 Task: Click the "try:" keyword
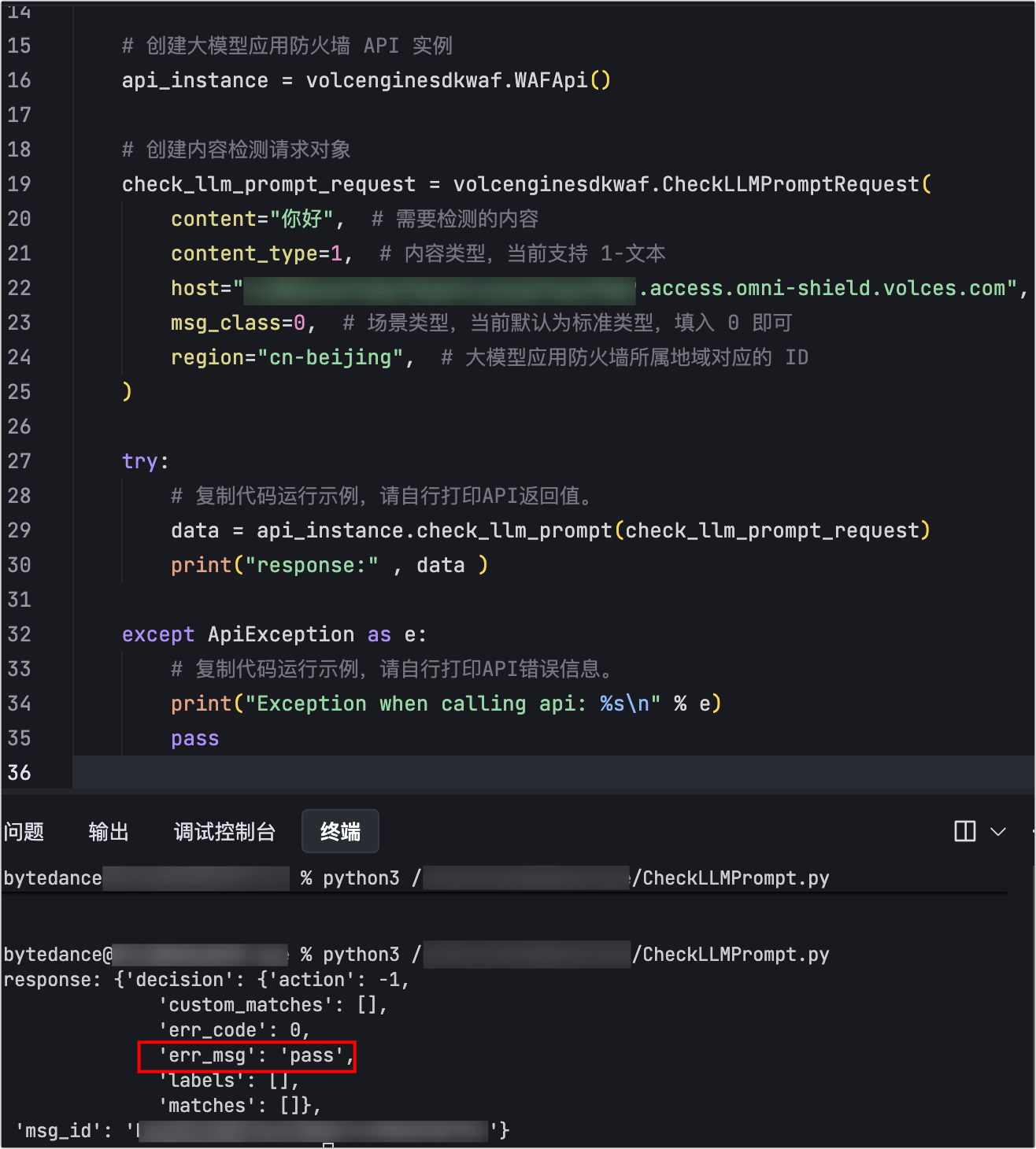click(145, 461)
